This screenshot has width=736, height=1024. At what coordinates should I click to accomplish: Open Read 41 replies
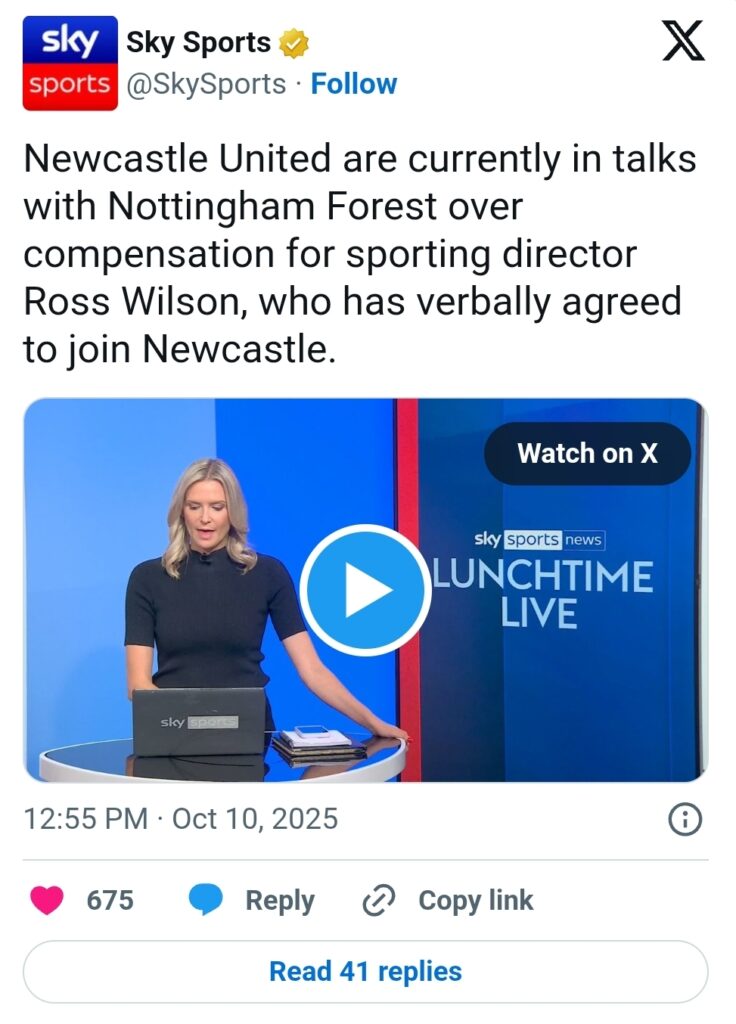366,972
